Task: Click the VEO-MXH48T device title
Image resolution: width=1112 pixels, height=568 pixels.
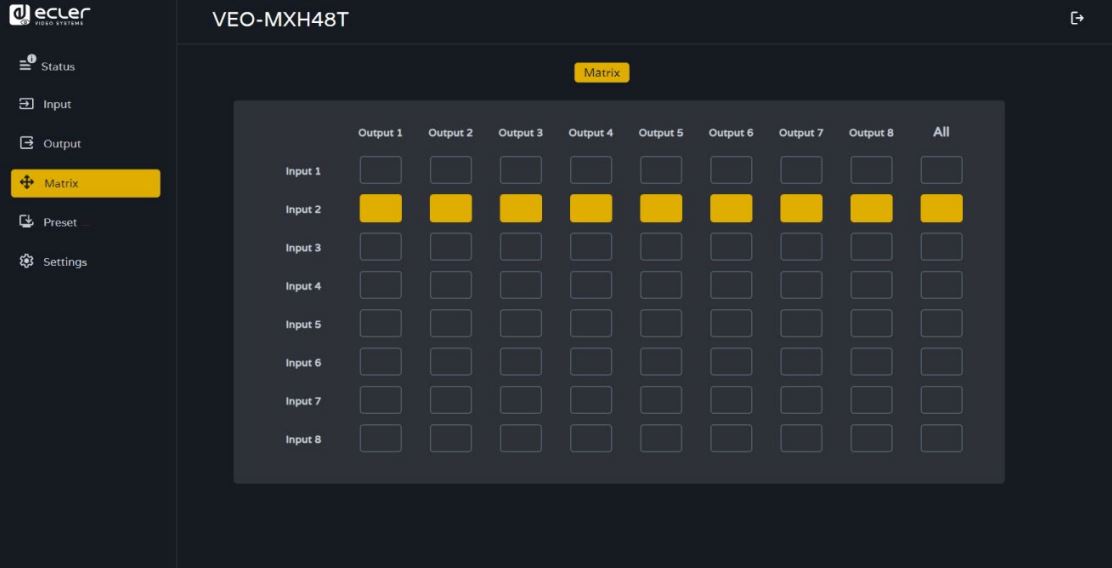Action: tap(280, 20)
